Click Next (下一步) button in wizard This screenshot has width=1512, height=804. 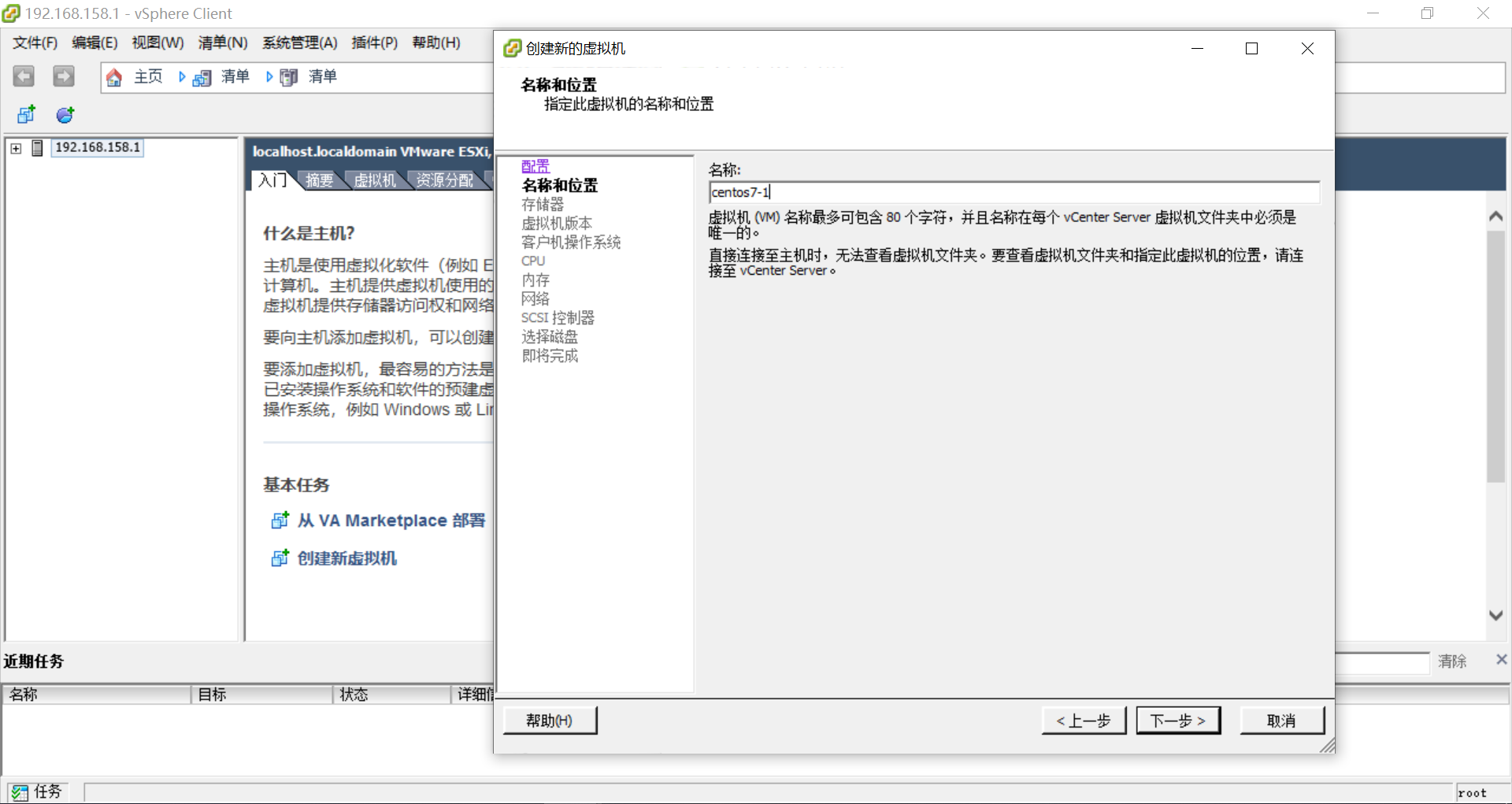click(x=1178, y=721)
